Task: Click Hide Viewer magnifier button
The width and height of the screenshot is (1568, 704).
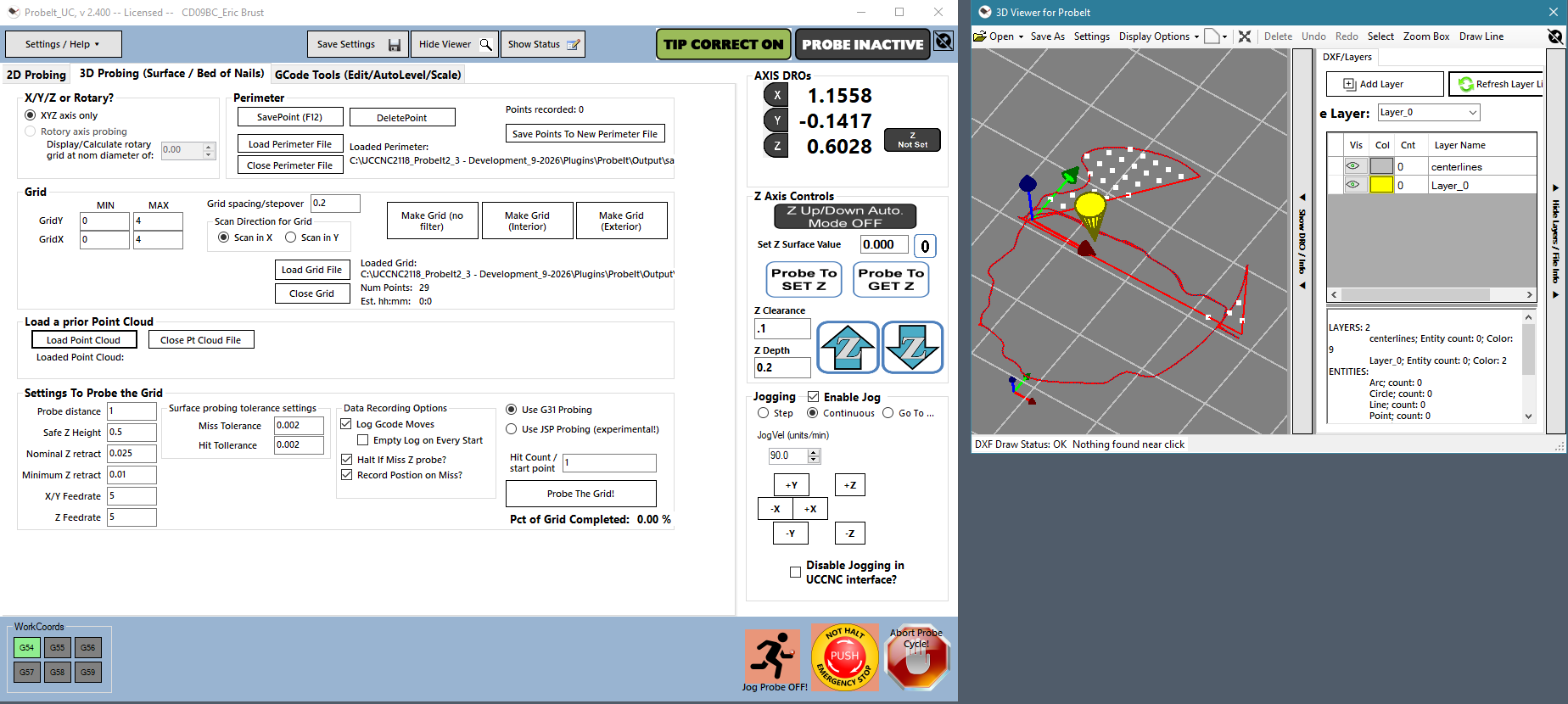Action: pyautogui.click(x=455, y=44)
